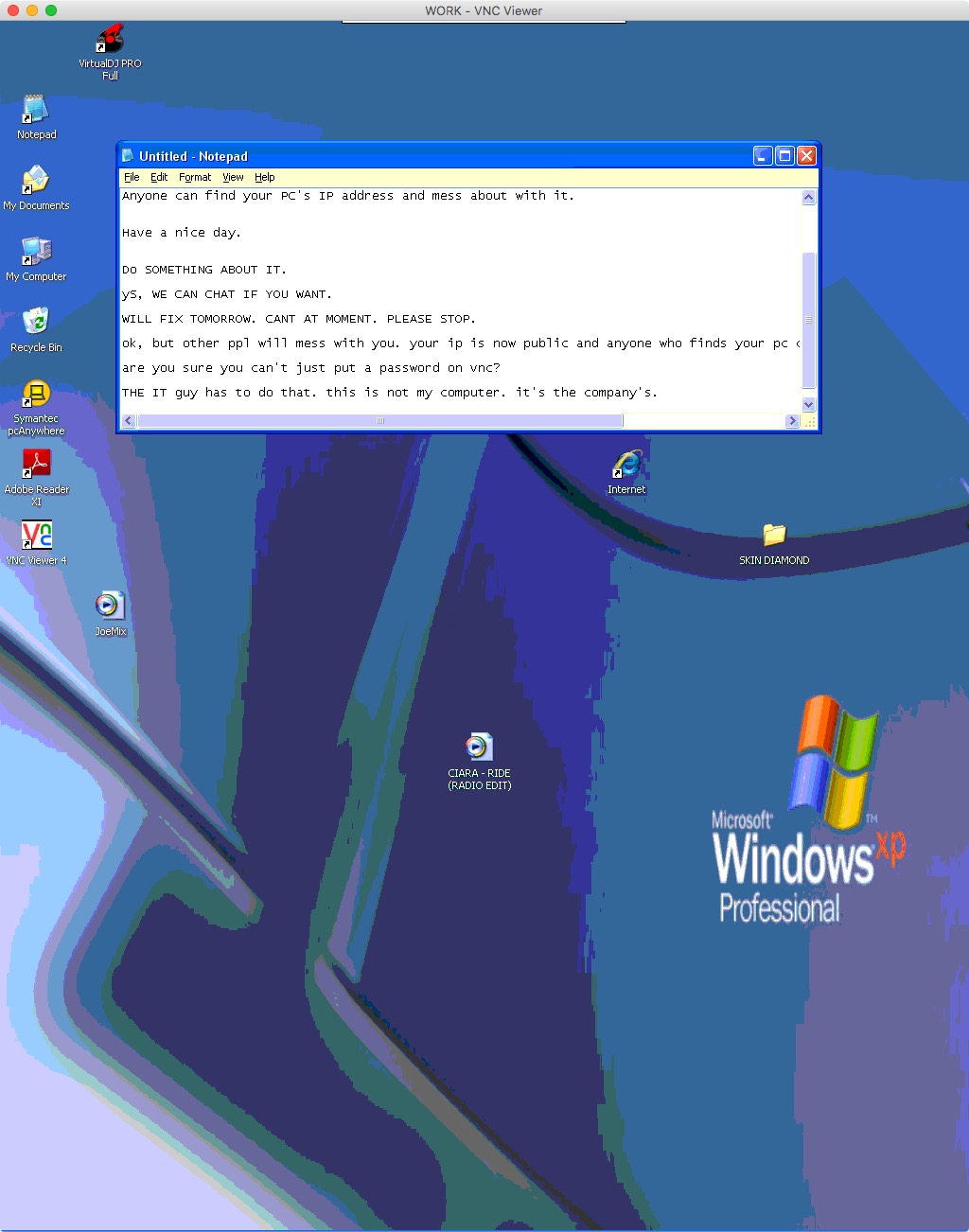Viewport: 969px width, 1232px height.
Task: Click the Notepad vertical scrollbar thumb
Action: point(808,320)
